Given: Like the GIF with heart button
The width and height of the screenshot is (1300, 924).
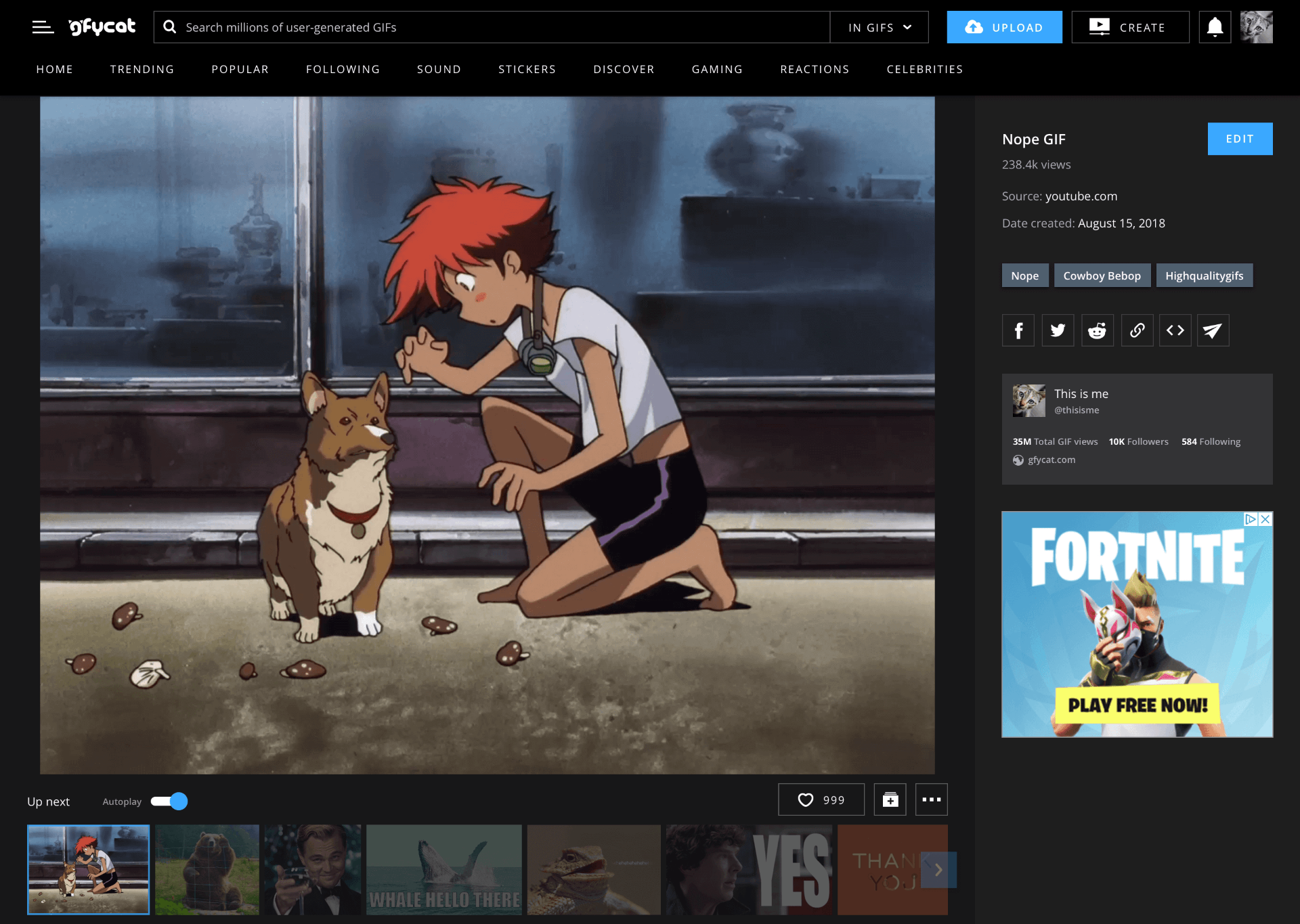Looking at the screenshot, I should click(821, 799).
